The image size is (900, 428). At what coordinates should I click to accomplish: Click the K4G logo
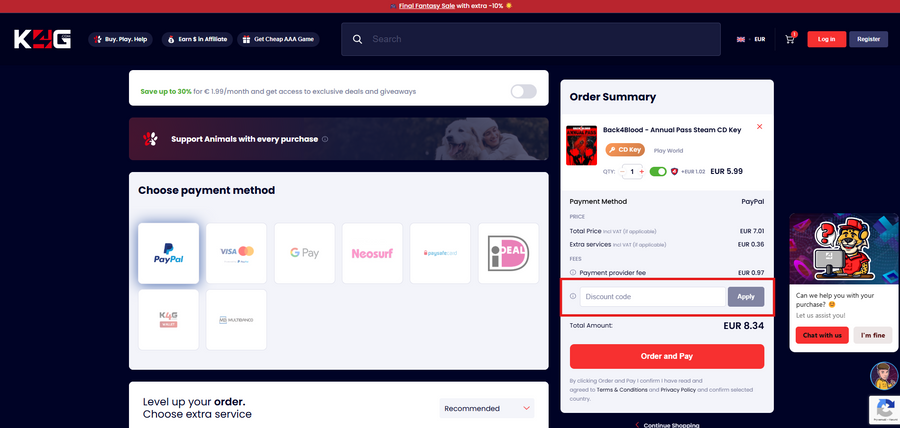(42, 39)
